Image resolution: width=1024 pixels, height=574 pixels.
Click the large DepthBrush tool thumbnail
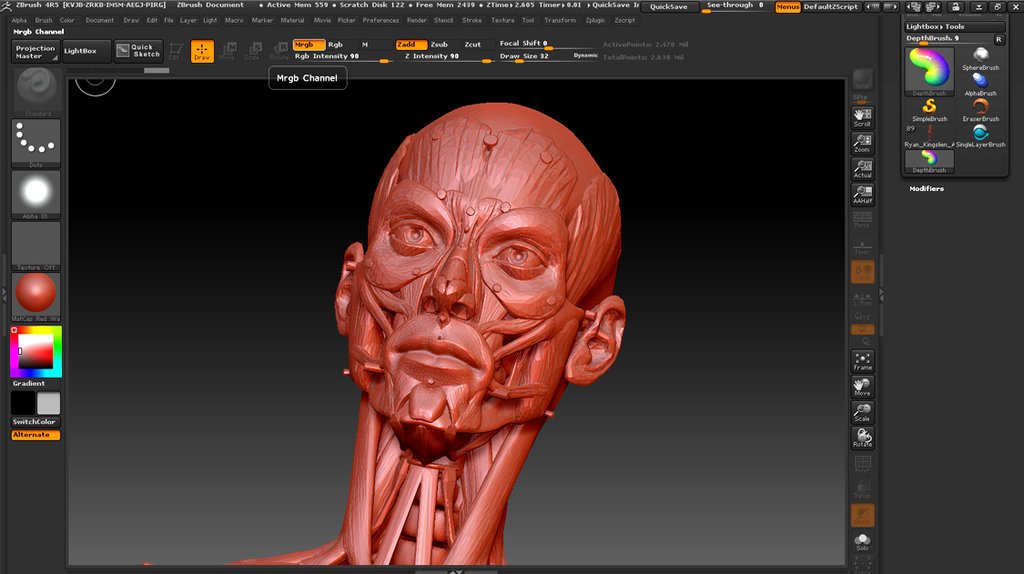point(929,72)
